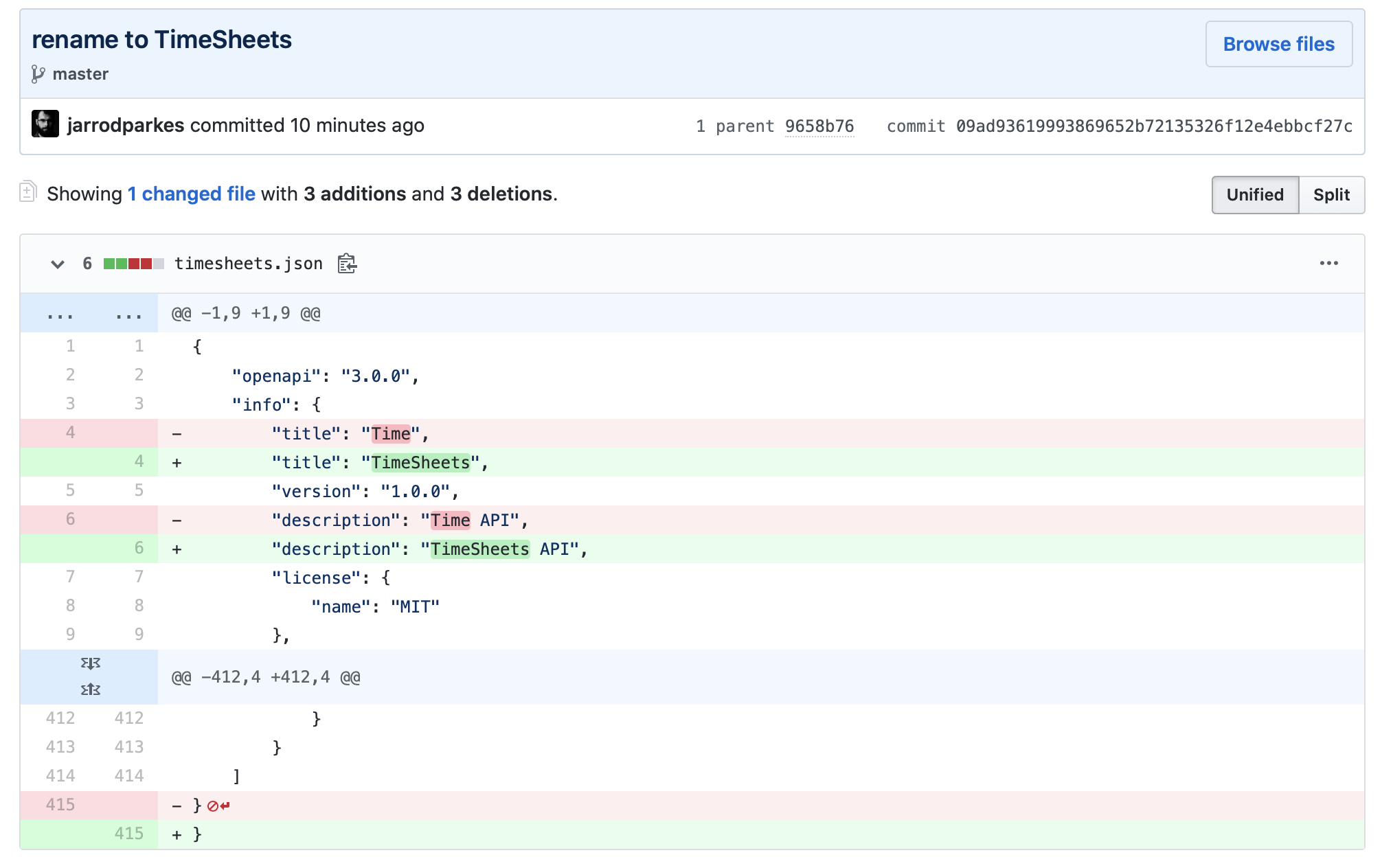Screen dimensions: 1393x868
Task: Open the file options ellipsis menu
Action: [x=1330, y=263]
